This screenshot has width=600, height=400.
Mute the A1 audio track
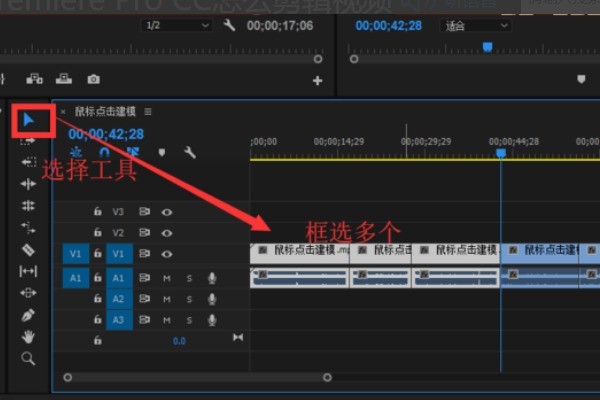[167, 277]
